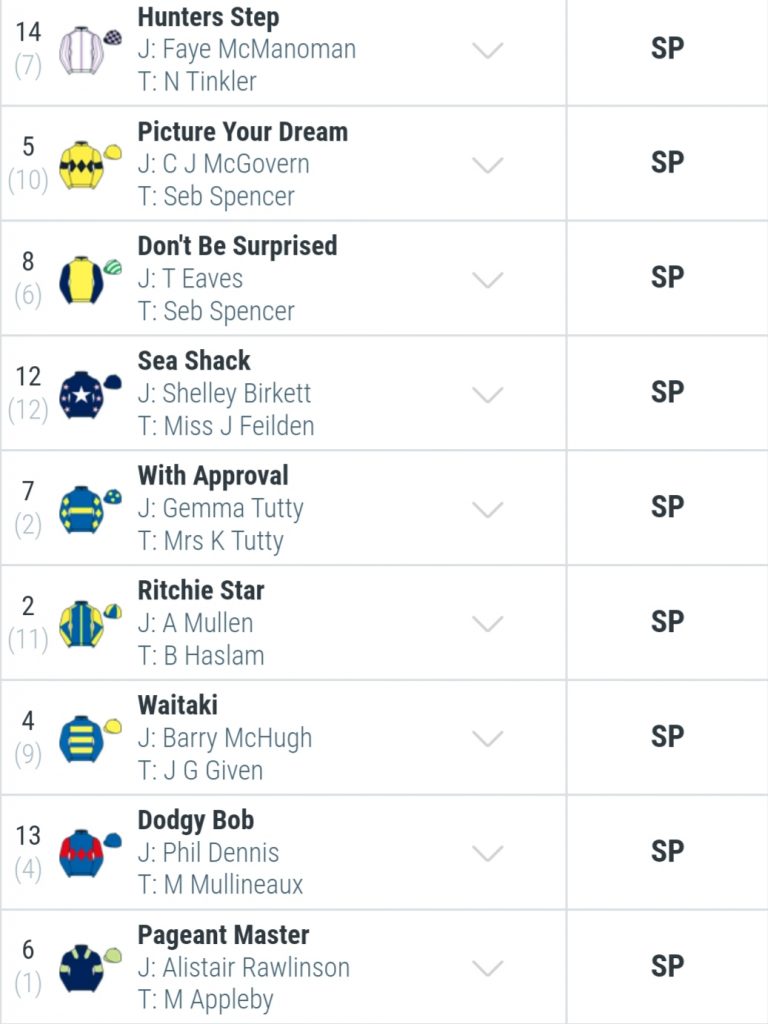Click Ritchie Star striped silks icon
The image size is (768, 1024).
click(x=89, y=624)
